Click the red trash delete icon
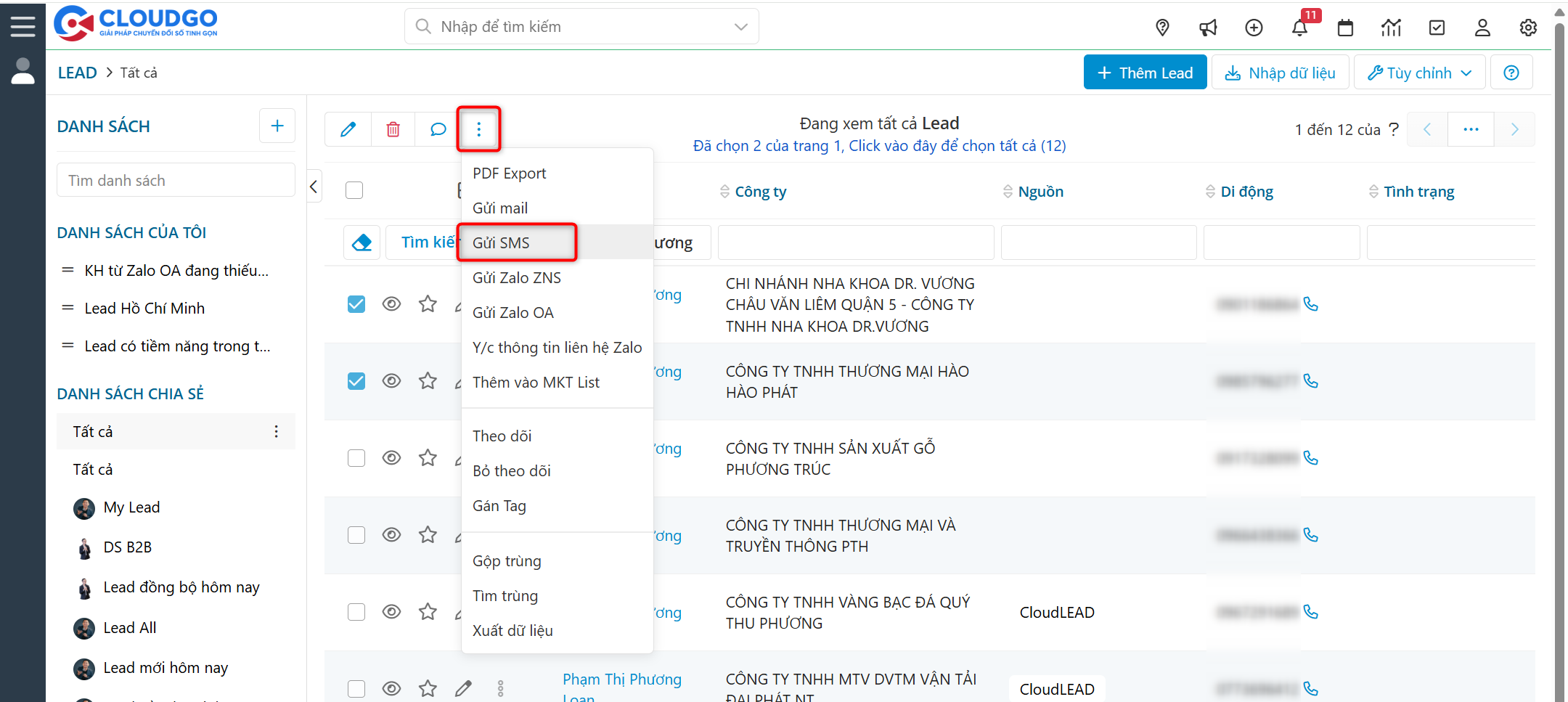 coord(393,129)
